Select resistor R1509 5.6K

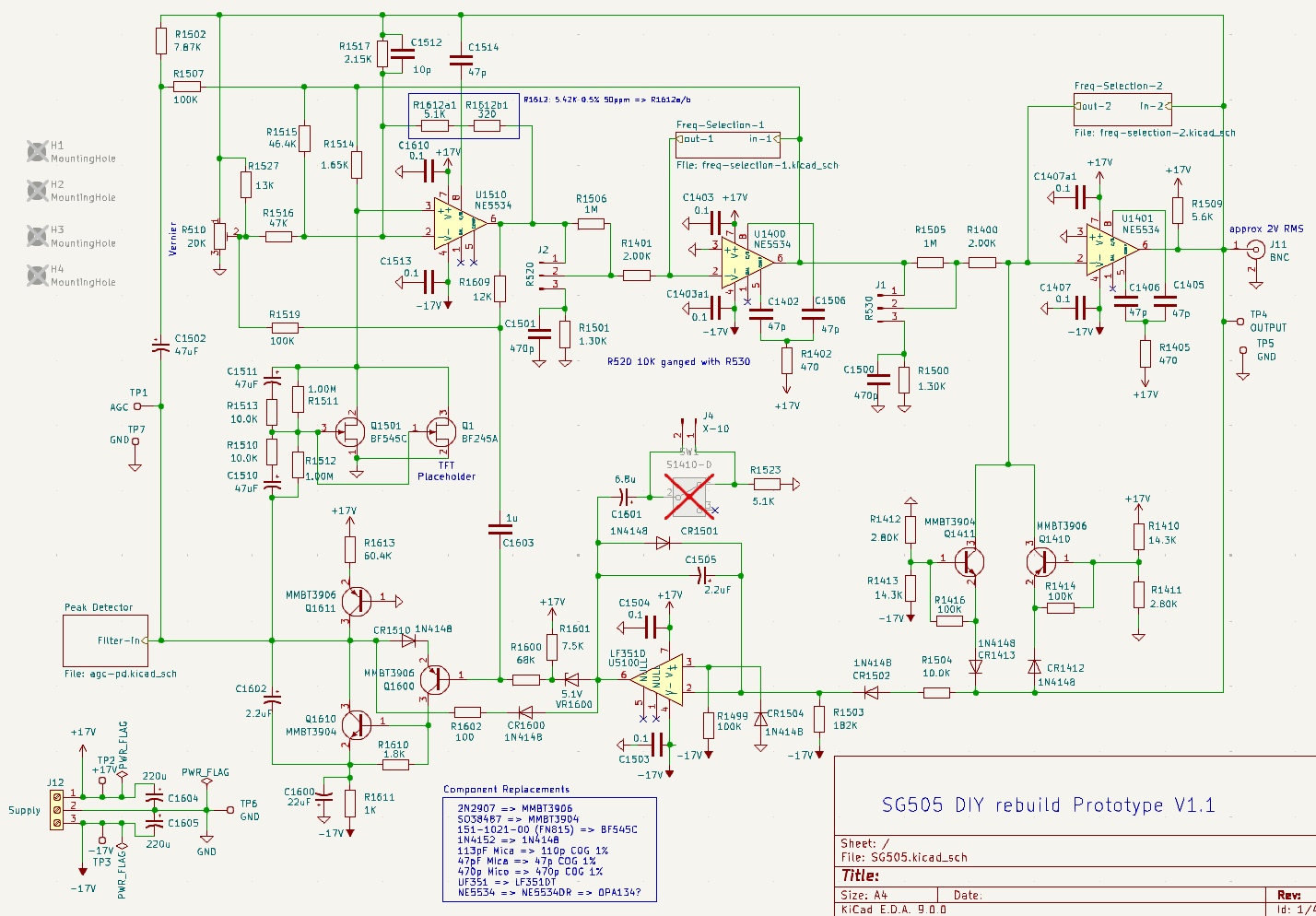1178,210
